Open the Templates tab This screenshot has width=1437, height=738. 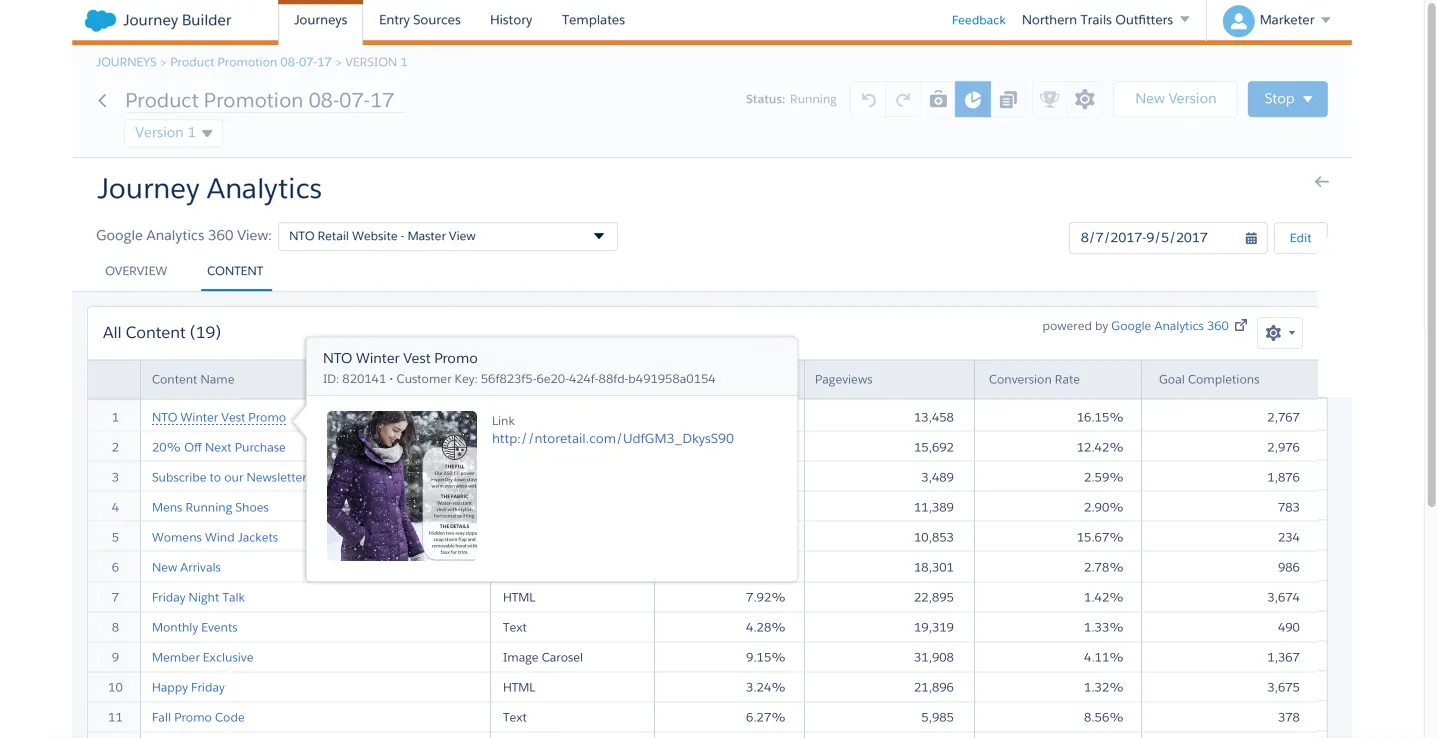[593, 20]
